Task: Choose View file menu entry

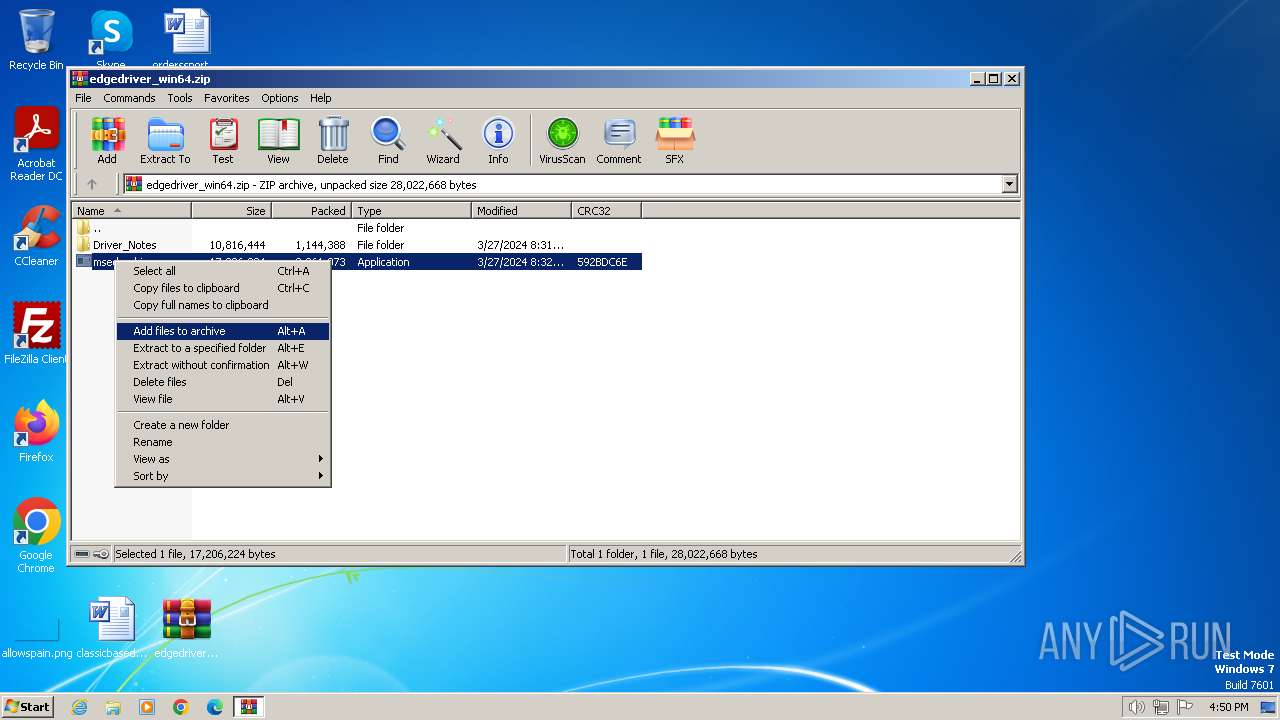Action: [223, 399]
